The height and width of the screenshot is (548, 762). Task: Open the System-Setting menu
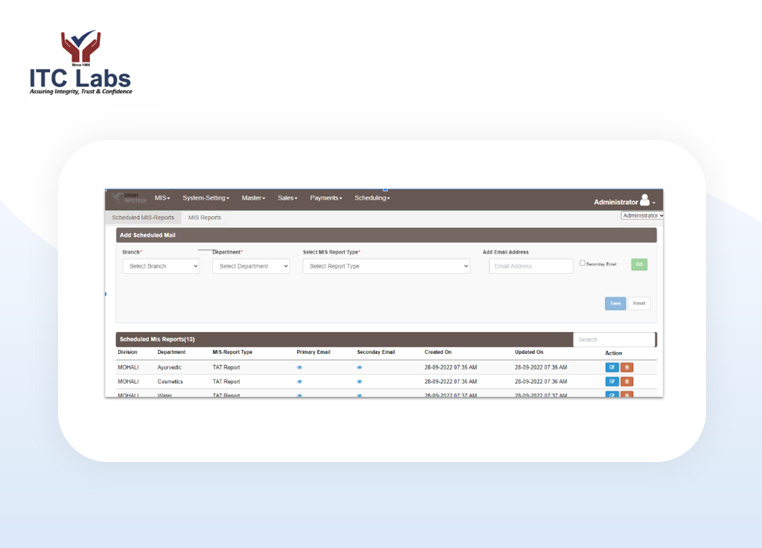click(x=205, y=198)
